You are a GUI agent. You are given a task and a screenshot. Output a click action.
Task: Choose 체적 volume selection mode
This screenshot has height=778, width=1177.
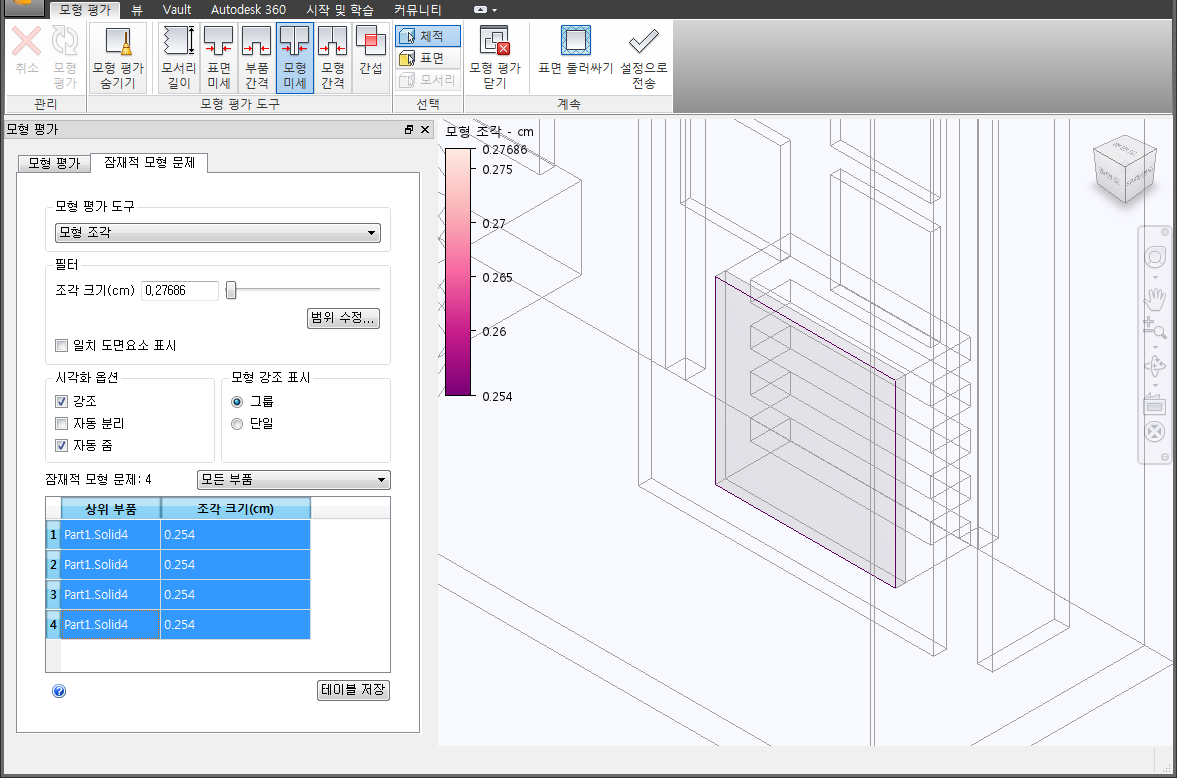(x=428, y=36)
